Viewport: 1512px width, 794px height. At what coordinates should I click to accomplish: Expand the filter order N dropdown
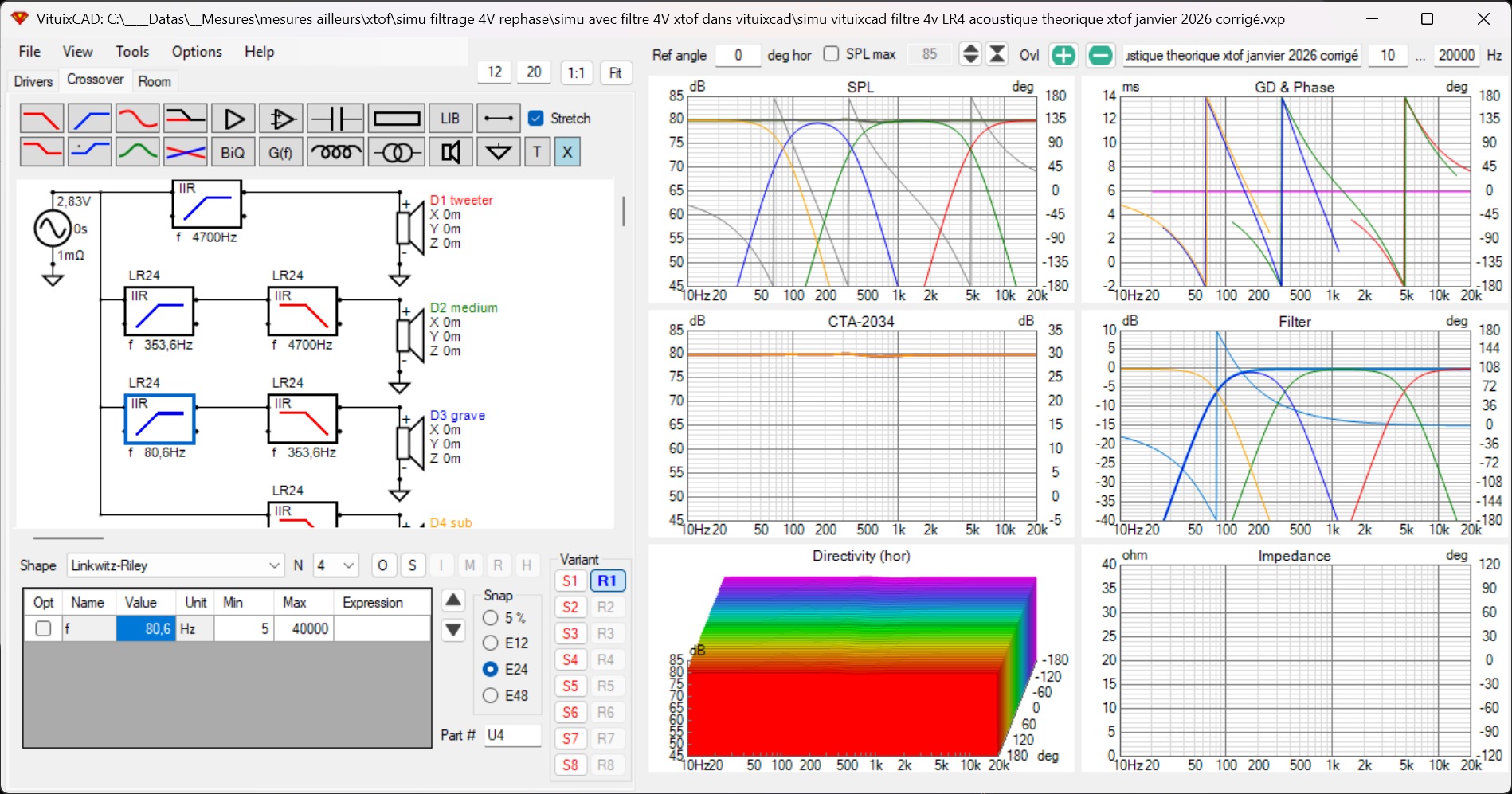[335, 565]
